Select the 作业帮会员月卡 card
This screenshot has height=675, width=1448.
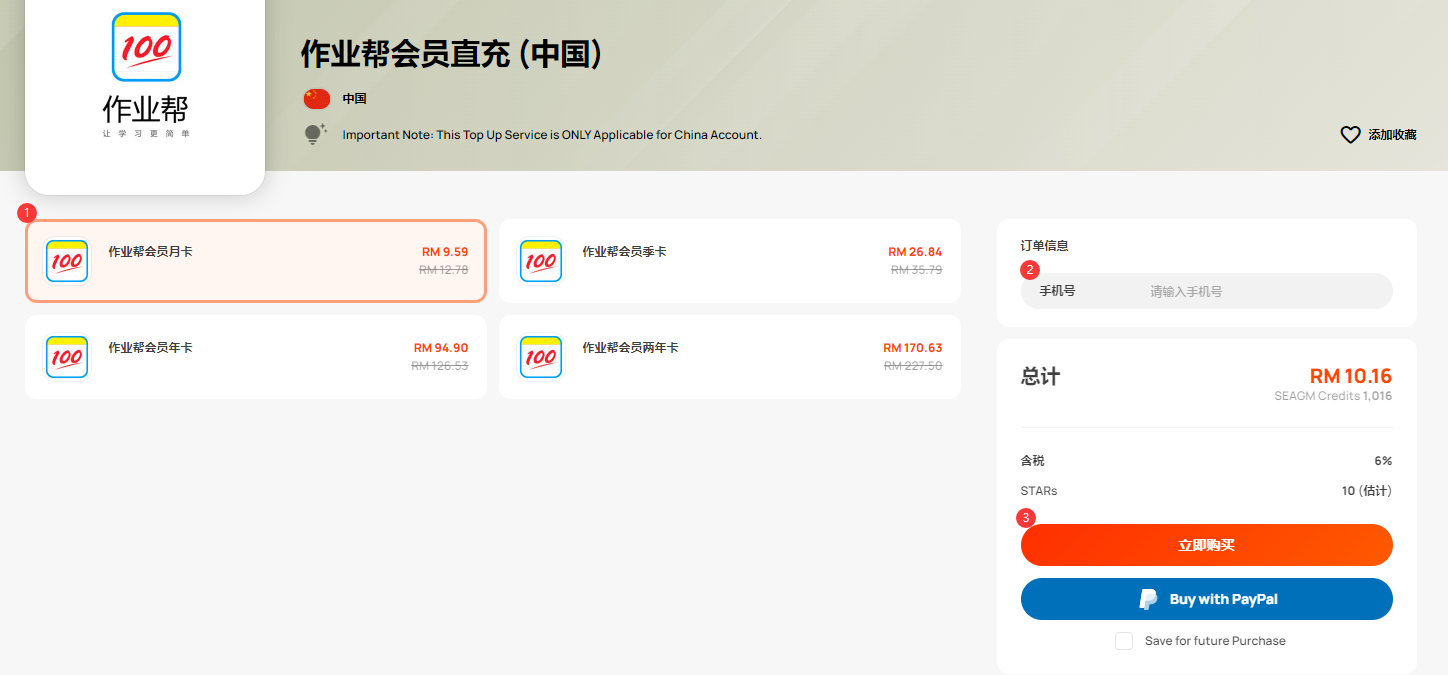[x=256, y=261]
